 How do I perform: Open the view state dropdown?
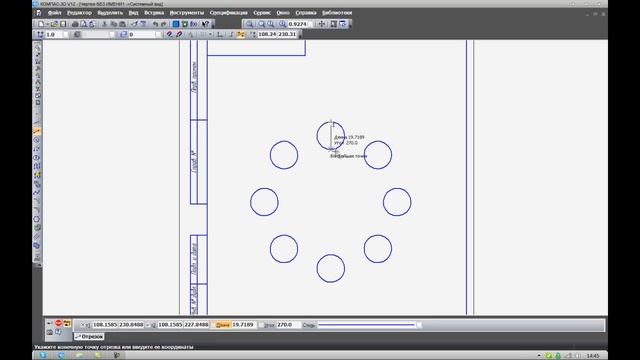(x=112, y=34)
